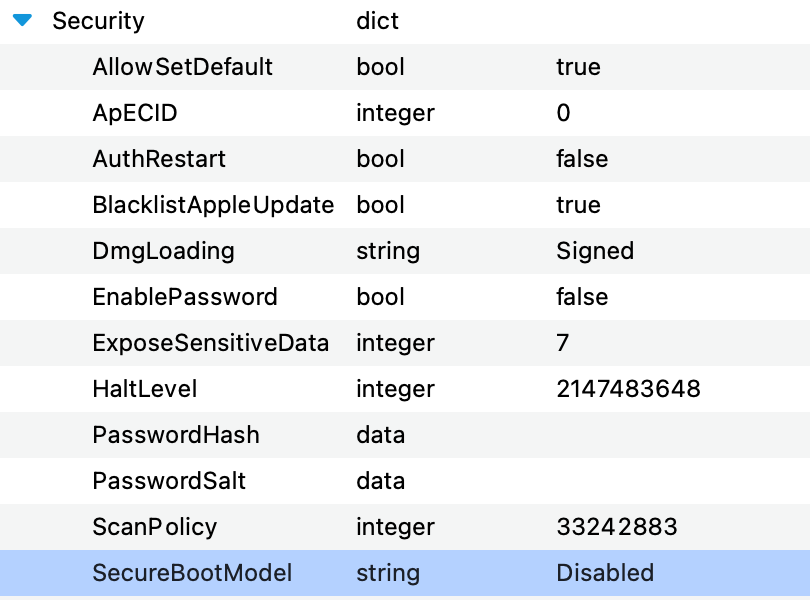This screenshot has width=810, height=600.
Task: Click the true value of AllowSetDefault
Action: [578, 67]
